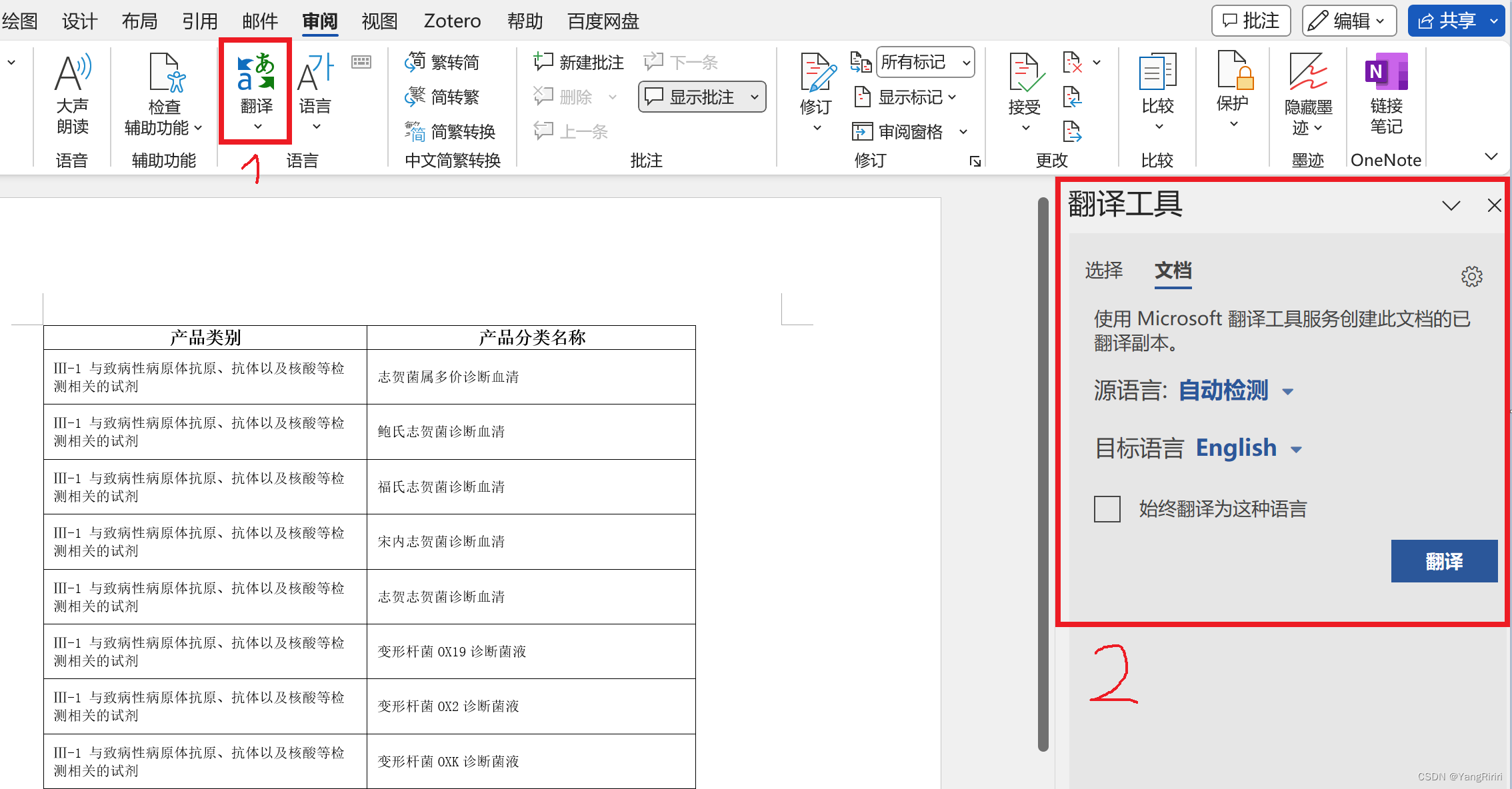Collapse the ribbon with chevron
Screen dimensions: 1512x789
pos(1492,157)
